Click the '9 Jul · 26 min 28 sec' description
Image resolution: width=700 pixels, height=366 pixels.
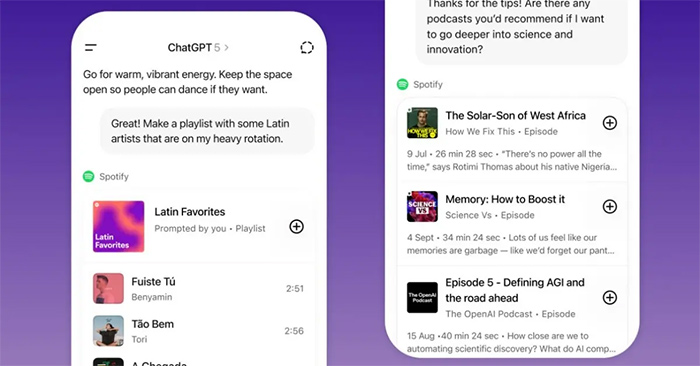click(512, 160)
